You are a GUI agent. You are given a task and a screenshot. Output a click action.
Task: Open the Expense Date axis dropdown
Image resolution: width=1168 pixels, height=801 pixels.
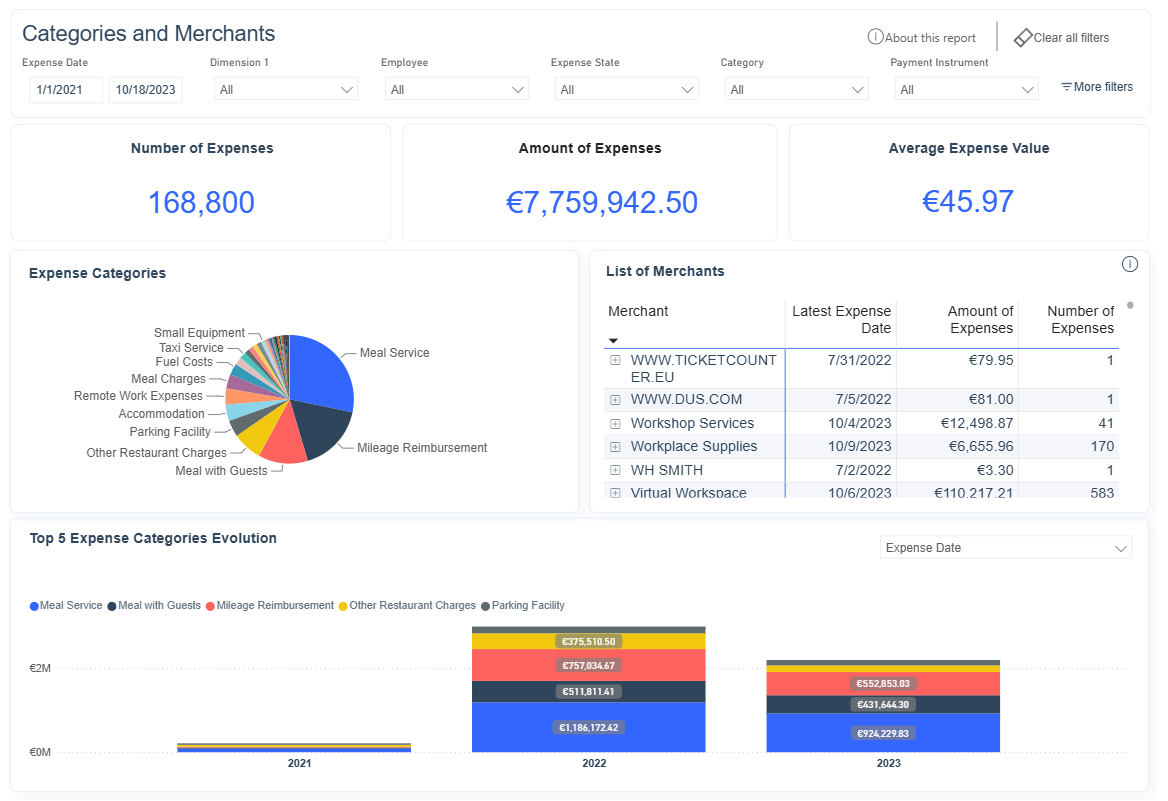1006,548
